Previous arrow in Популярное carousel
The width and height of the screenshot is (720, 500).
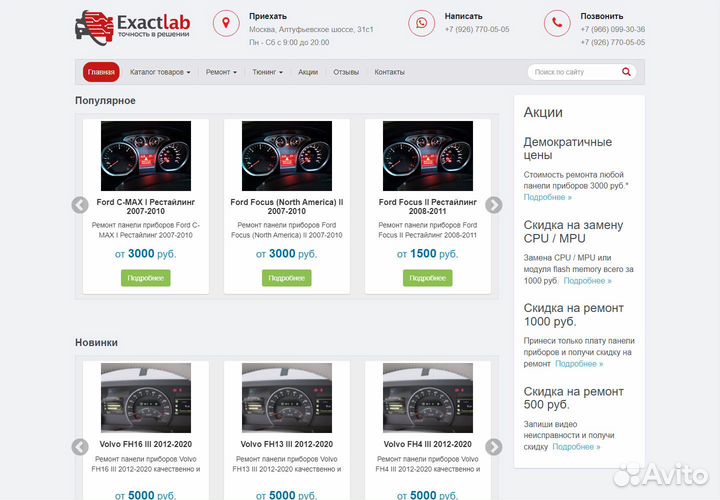[x=80, y=205]
